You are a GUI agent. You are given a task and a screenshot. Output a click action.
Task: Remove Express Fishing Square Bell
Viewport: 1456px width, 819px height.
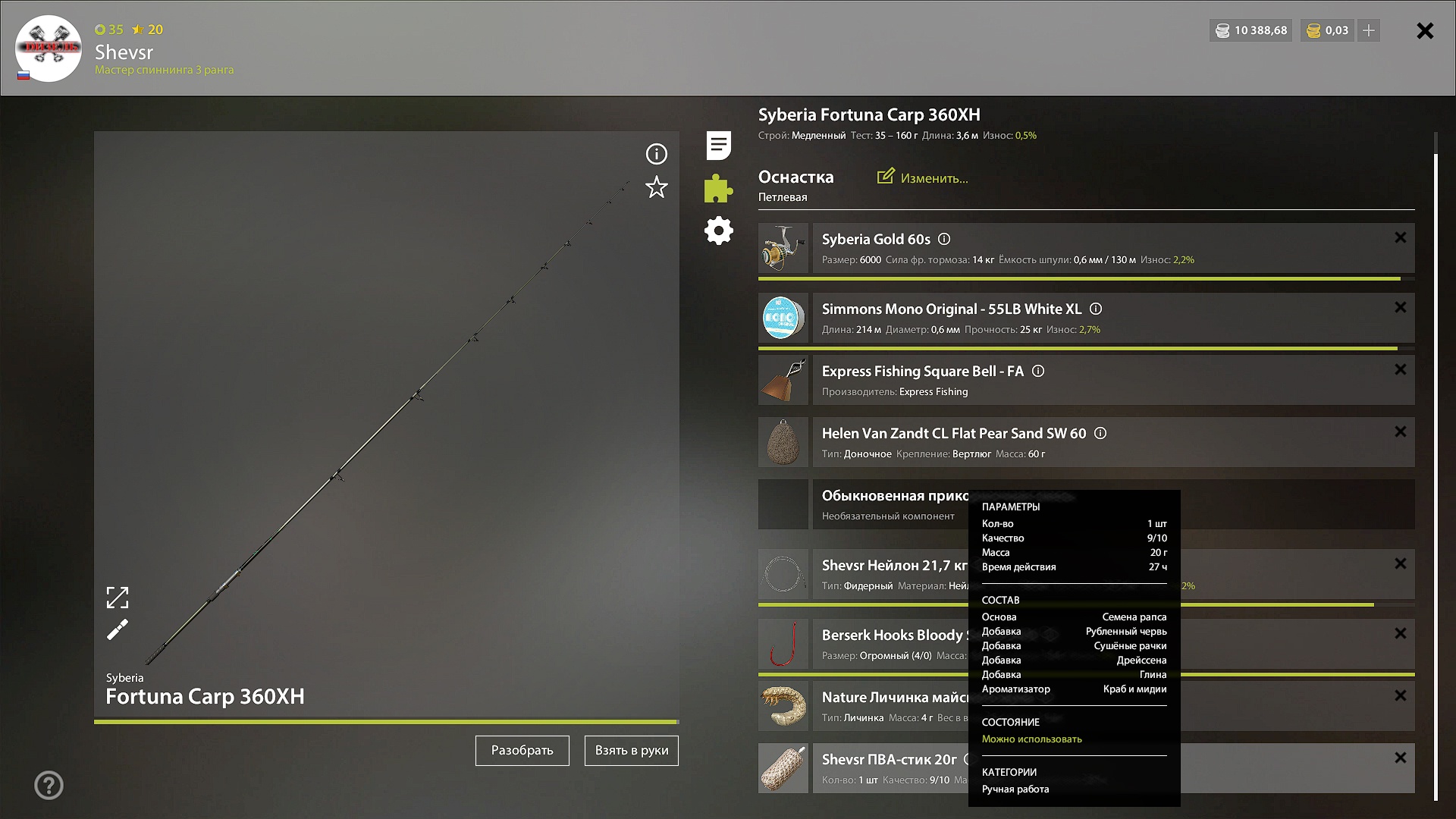1400,370
